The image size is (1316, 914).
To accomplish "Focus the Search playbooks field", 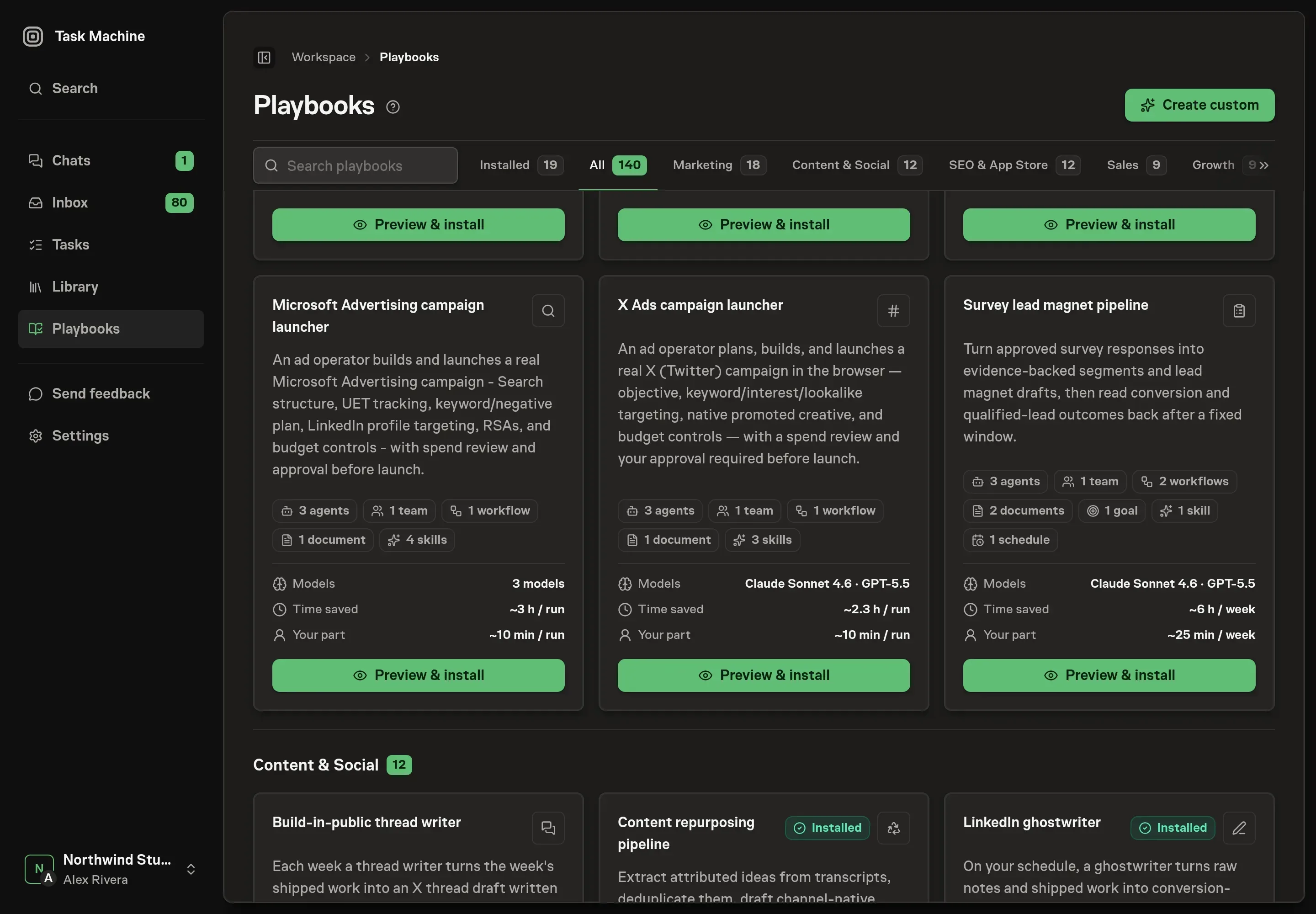I will click(355, 165).
